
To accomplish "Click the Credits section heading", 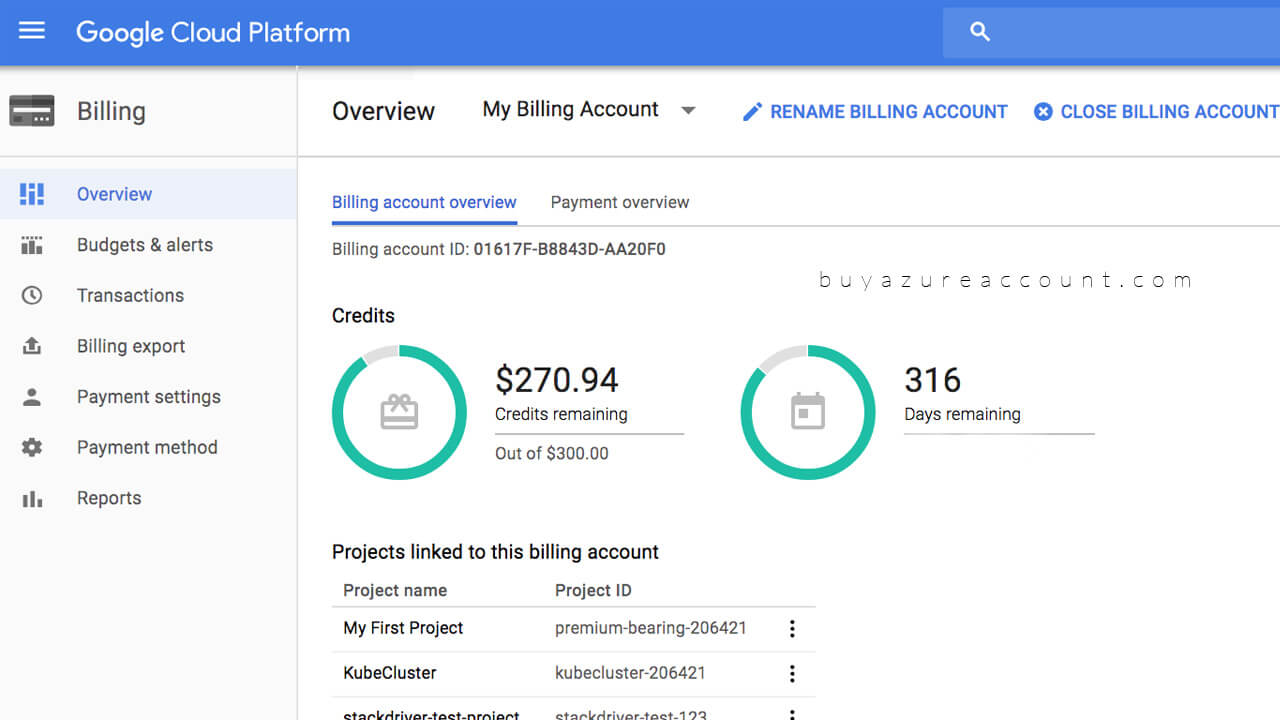I will (363, 316).
